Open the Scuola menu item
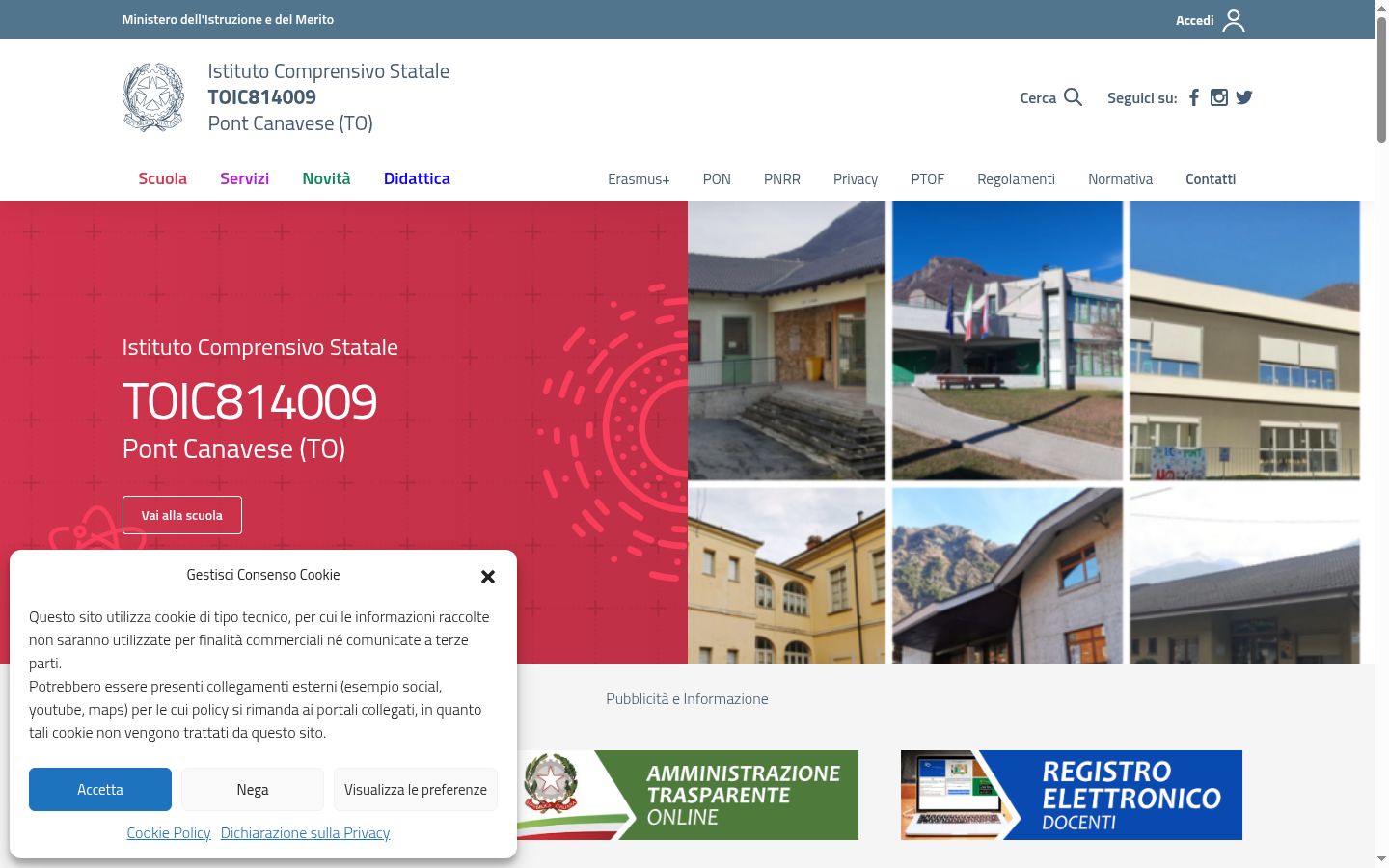The width and height of the screenshot is (1389, 868). click(x=162, y=178)
